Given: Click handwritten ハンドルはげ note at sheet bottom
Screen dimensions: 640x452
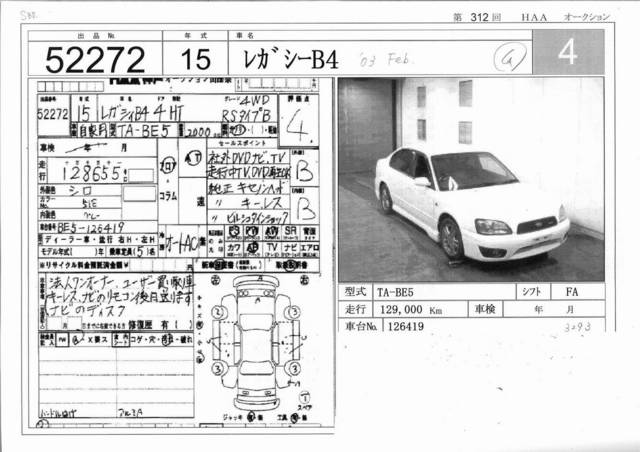Looking at the screenshot, I should pos(58,413).
